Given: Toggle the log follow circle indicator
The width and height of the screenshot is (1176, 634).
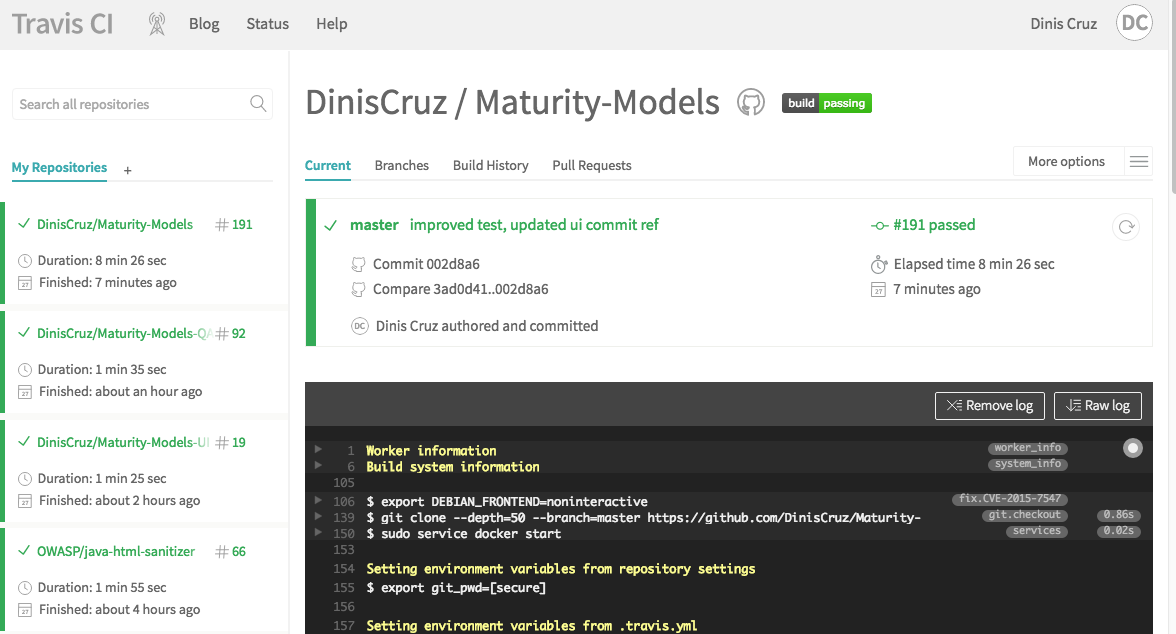Looking at the screenshot, I should [x=1133, y=448].
